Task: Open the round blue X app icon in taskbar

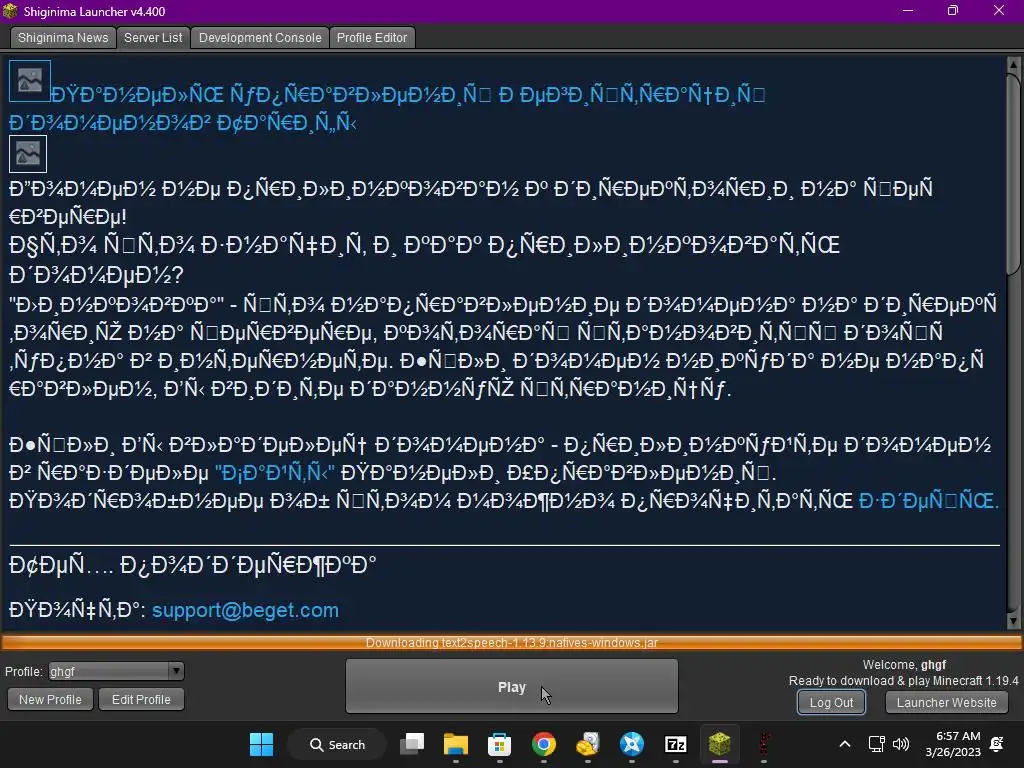Action: point(632,744)
